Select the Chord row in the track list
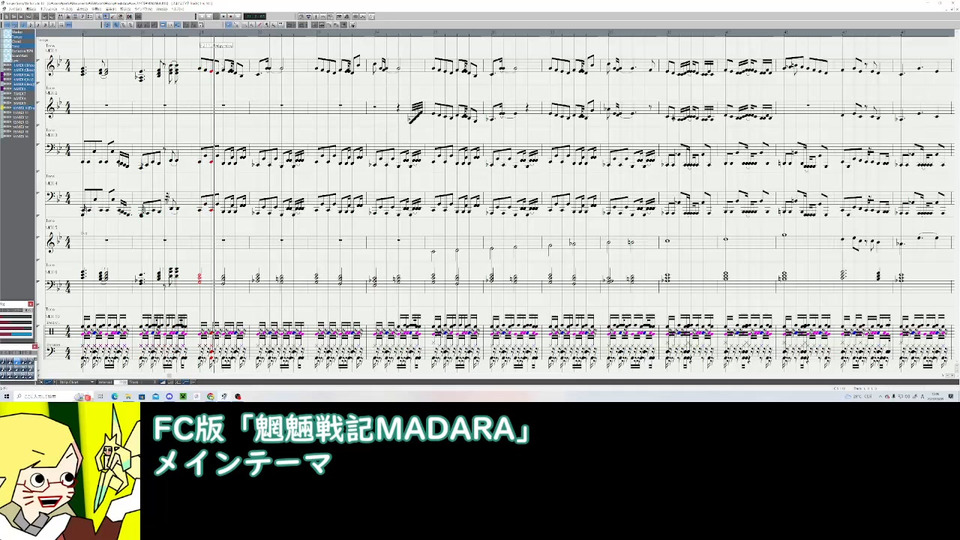This screenshot has height=540, width=960. [x=23, y=42]
